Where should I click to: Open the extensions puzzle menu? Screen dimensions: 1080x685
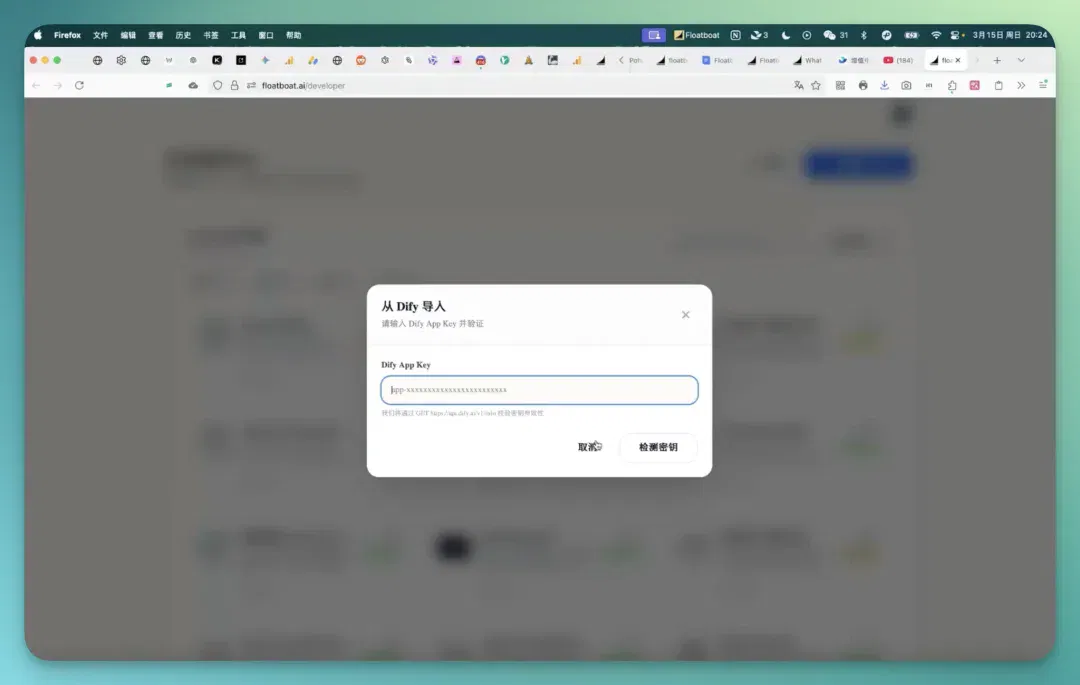point(952,85)
